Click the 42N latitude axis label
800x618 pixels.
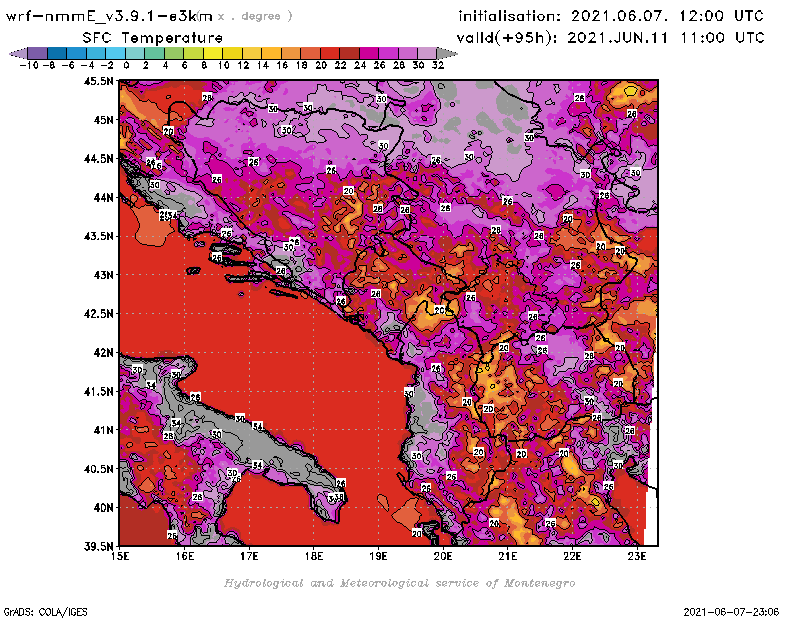pyautogui.click(x=102, y=352)
